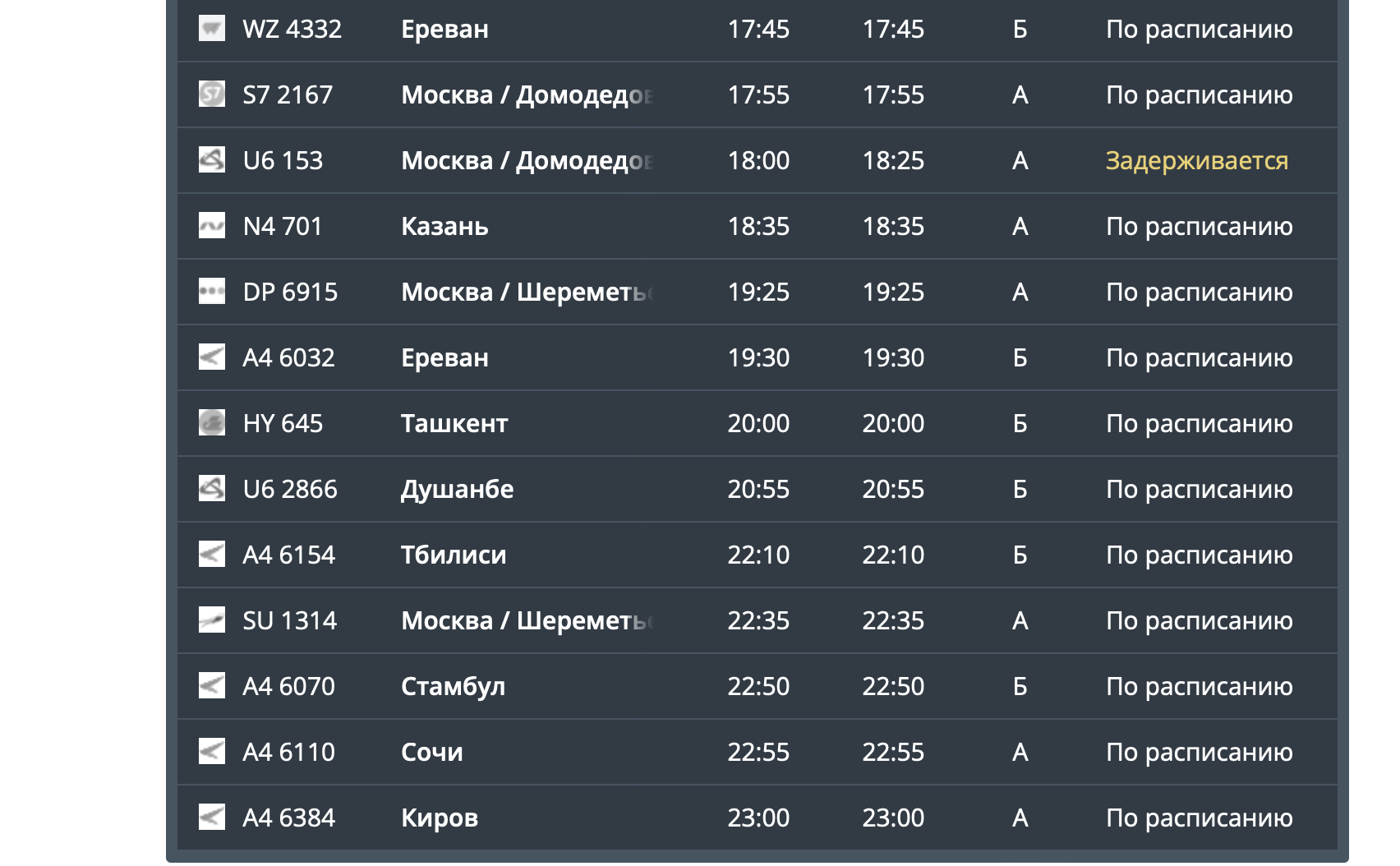Click the S7 airline logo icon
1400x866 pixels.
click(x=212, y=94)
